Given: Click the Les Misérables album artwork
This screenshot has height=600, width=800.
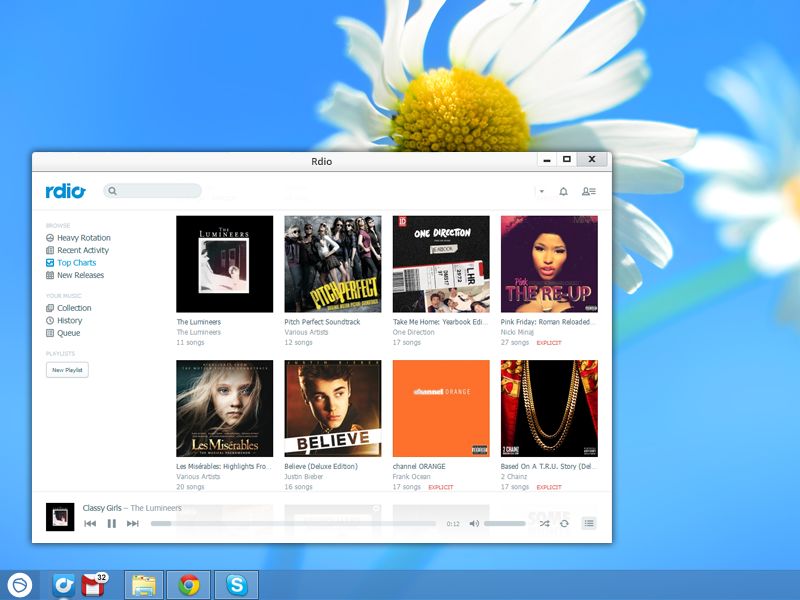Looking at the screenshot, I should pyautogui.click(x=224, y=408).
